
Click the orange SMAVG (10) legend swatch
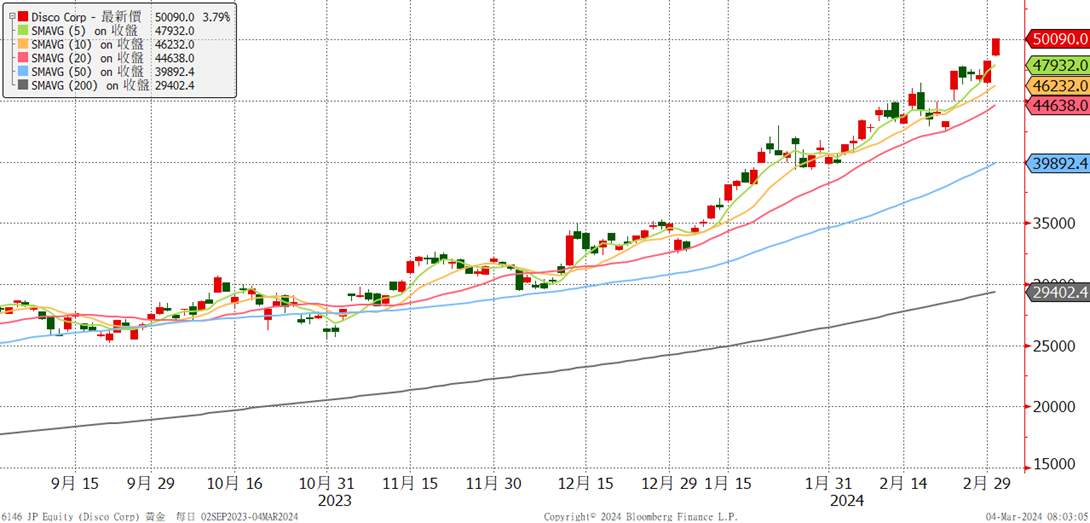click(23, 44)
